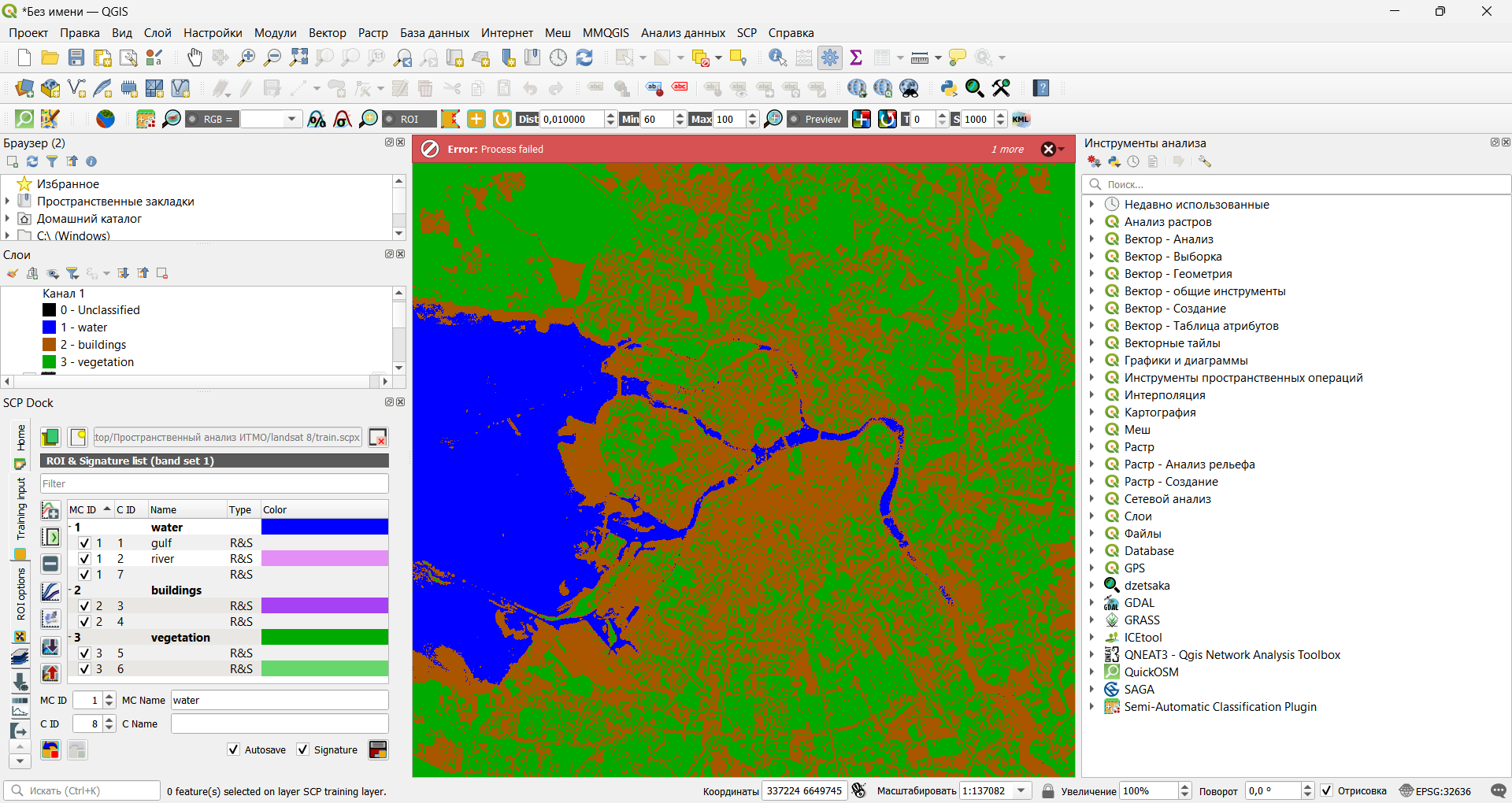Image resolution: width=1512 pixels, height=803 pixels.
Task: Click the vegetation class green color swatch
Action: (324, 638)
